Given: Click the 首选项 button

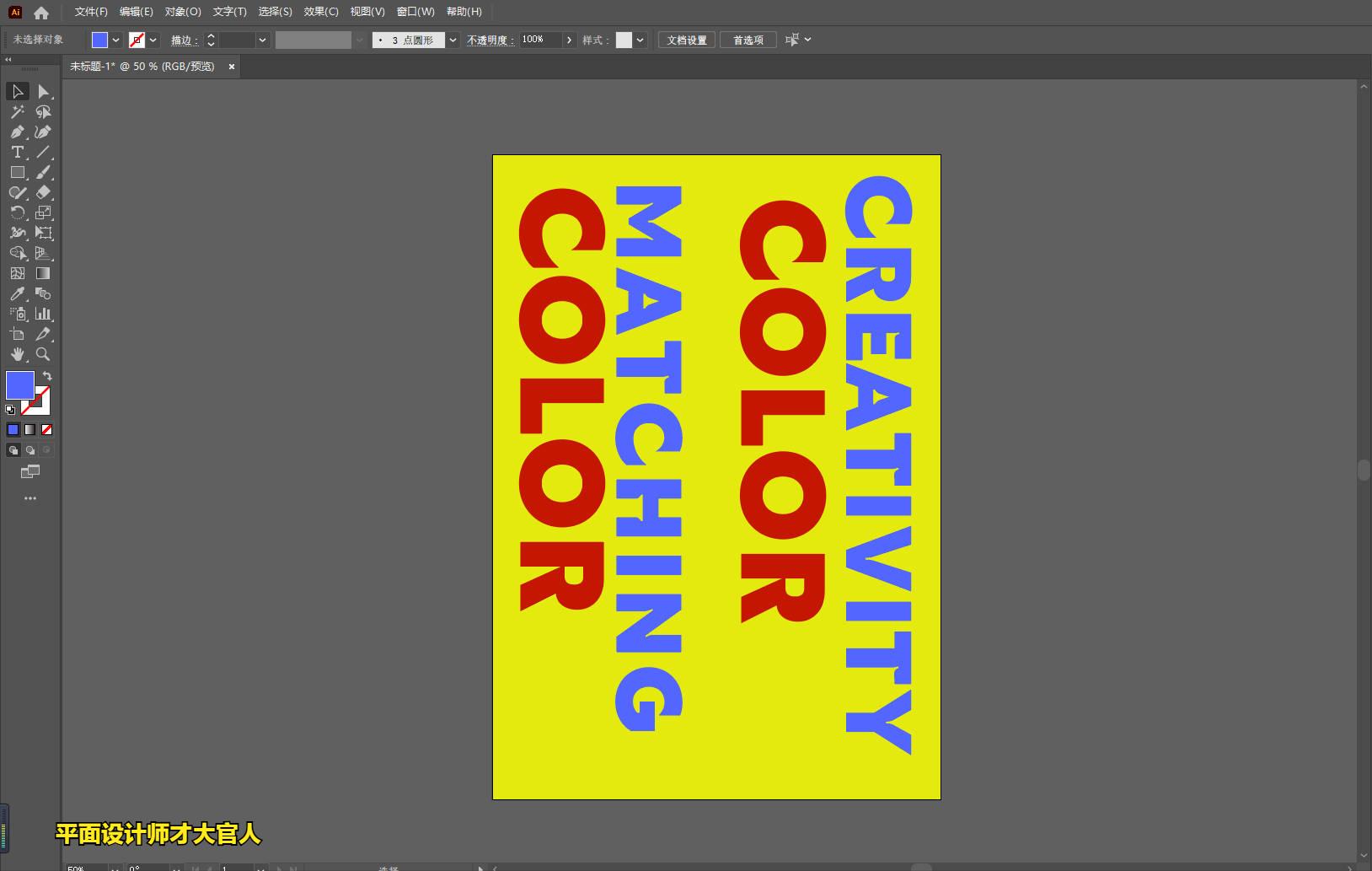Looking at the screenshot, I should coord(748,40).
